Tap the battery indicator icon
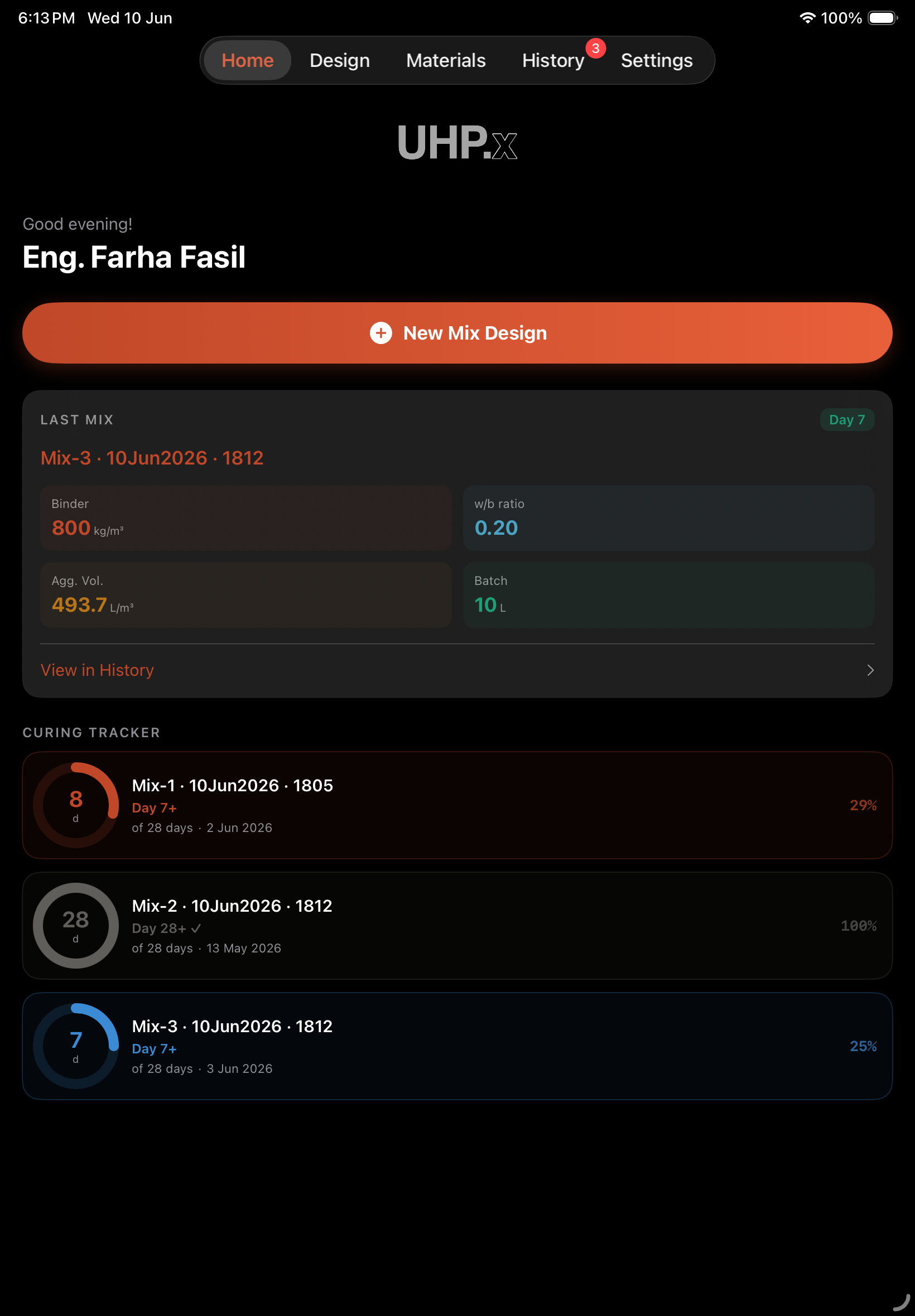The image size is (915, 1316). tap(882, 18)
